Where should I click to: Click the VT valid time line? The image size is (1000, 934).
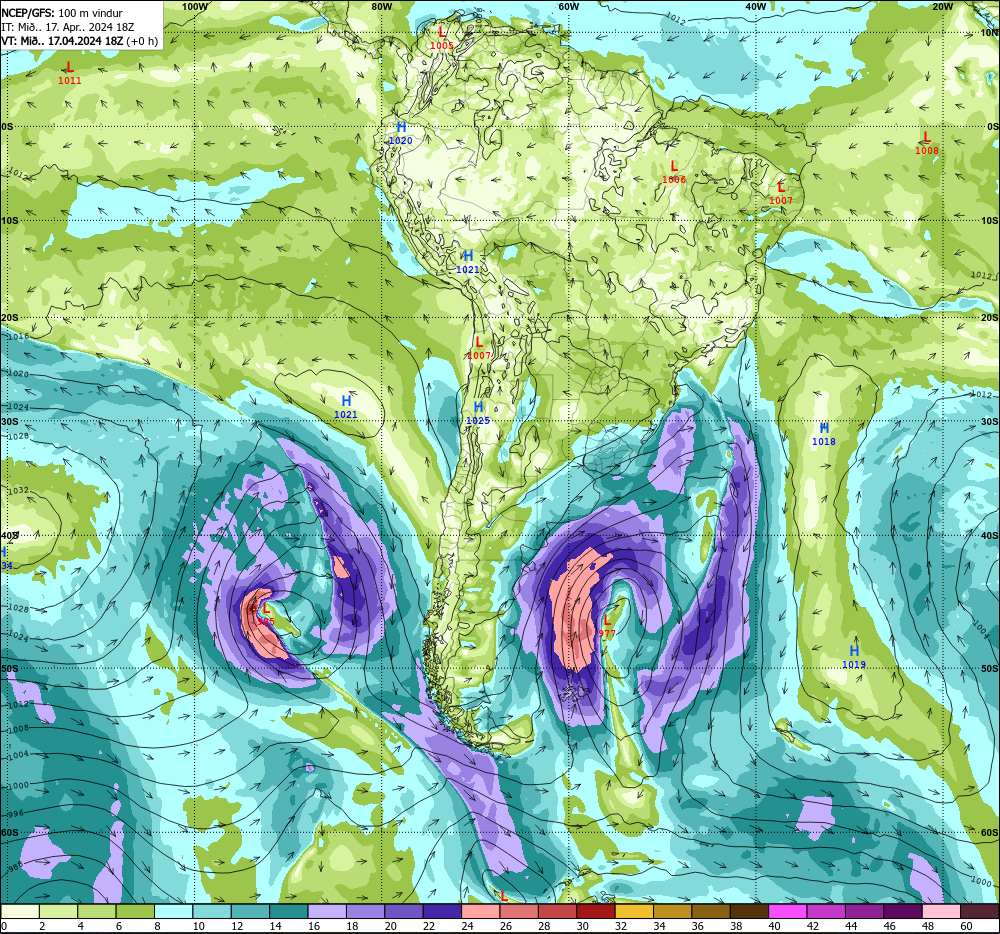(79, 41)
